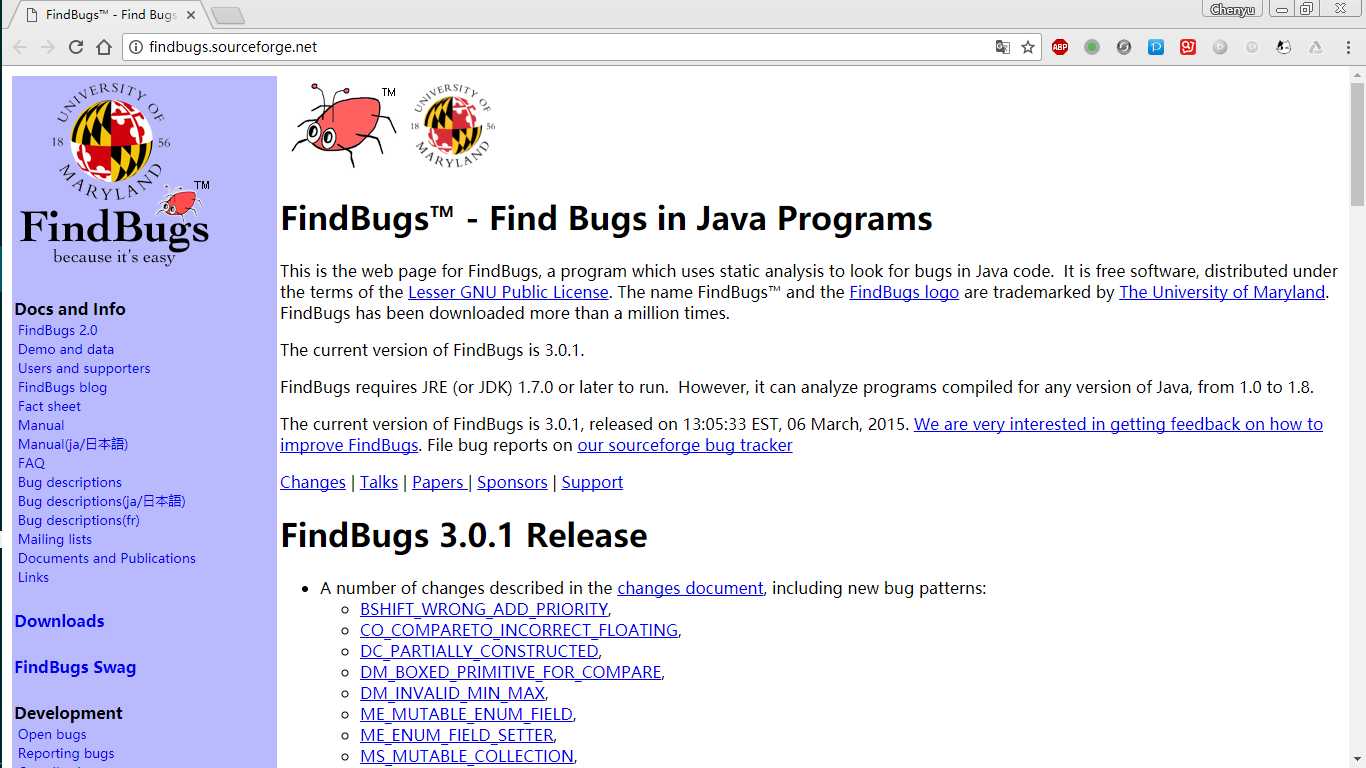Viewport: 1366px width, 768px height.
Task: Open the FAQ link
Action: point(31,463)
